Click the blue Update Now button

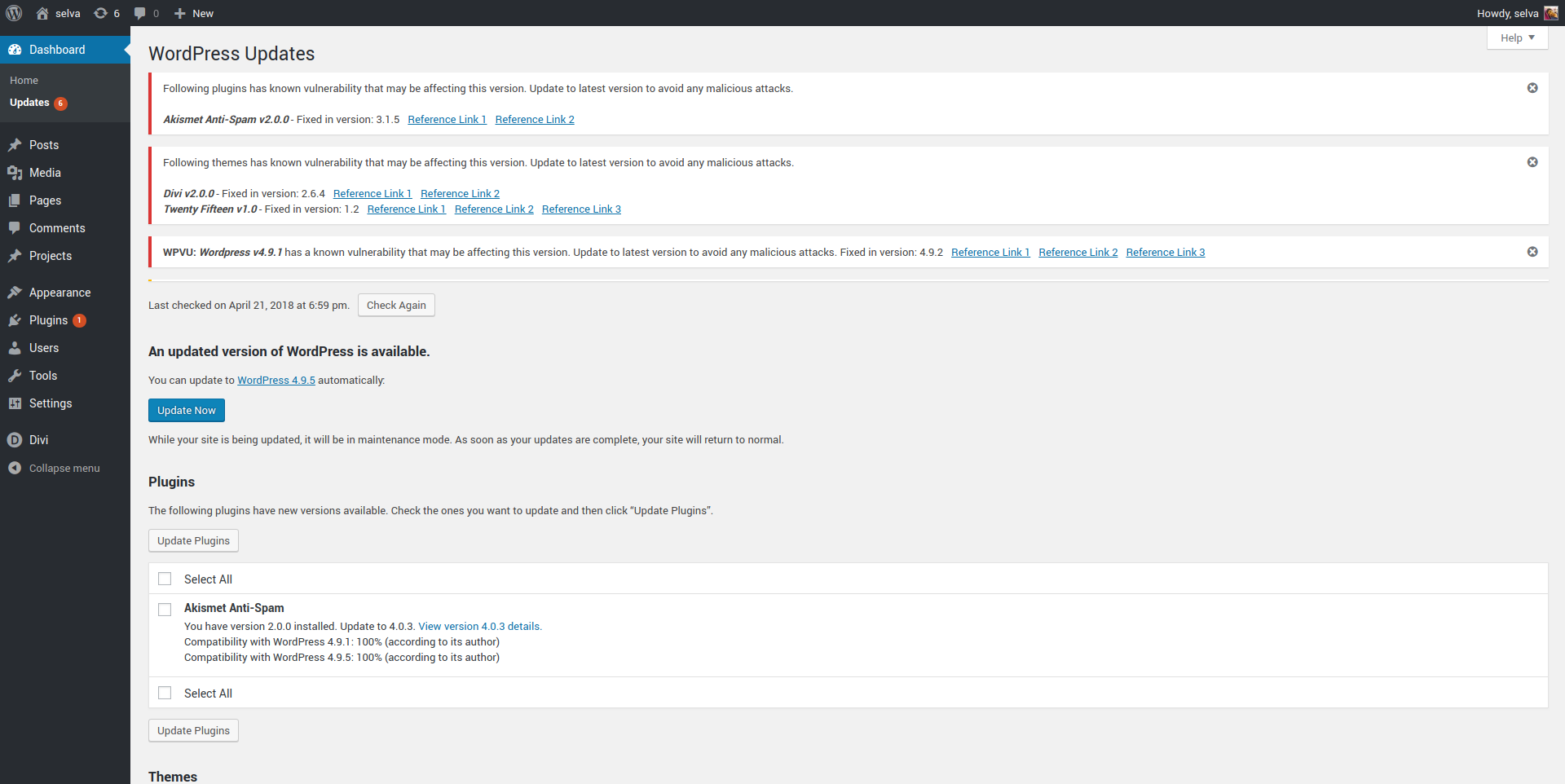pos(187,410)
